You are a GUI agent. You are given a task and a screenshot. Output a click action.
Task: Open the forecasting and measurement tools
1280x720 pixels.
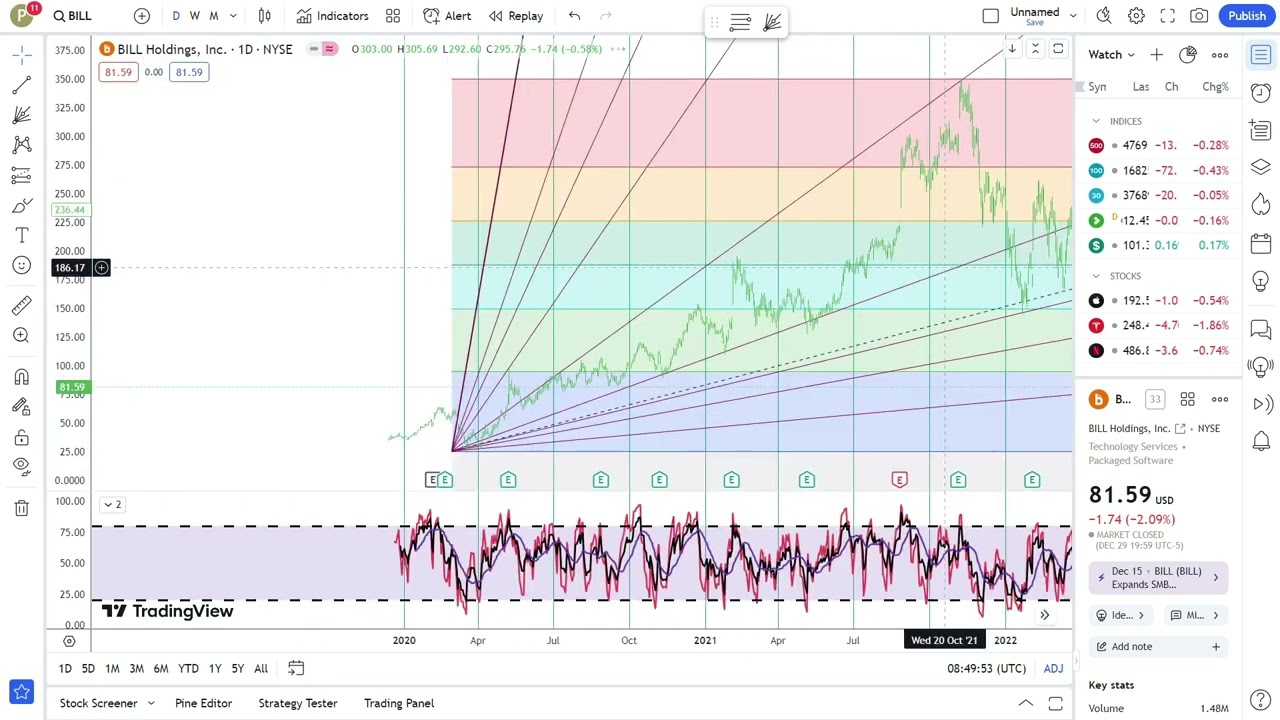(21, 175)
